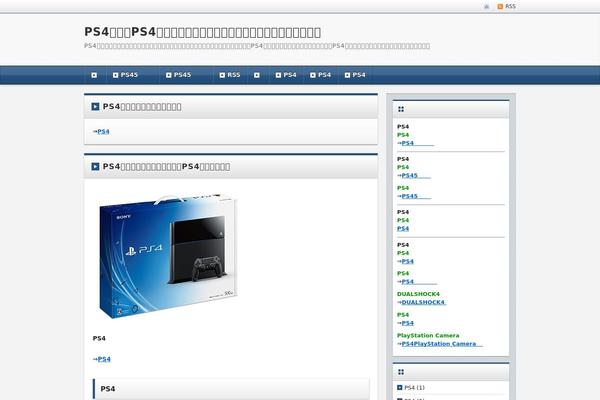Image resolution: width=600 pixels, height=400 pixels.
Task: Click the orange RSS feed icon
Action: click(x=501, y=6)
